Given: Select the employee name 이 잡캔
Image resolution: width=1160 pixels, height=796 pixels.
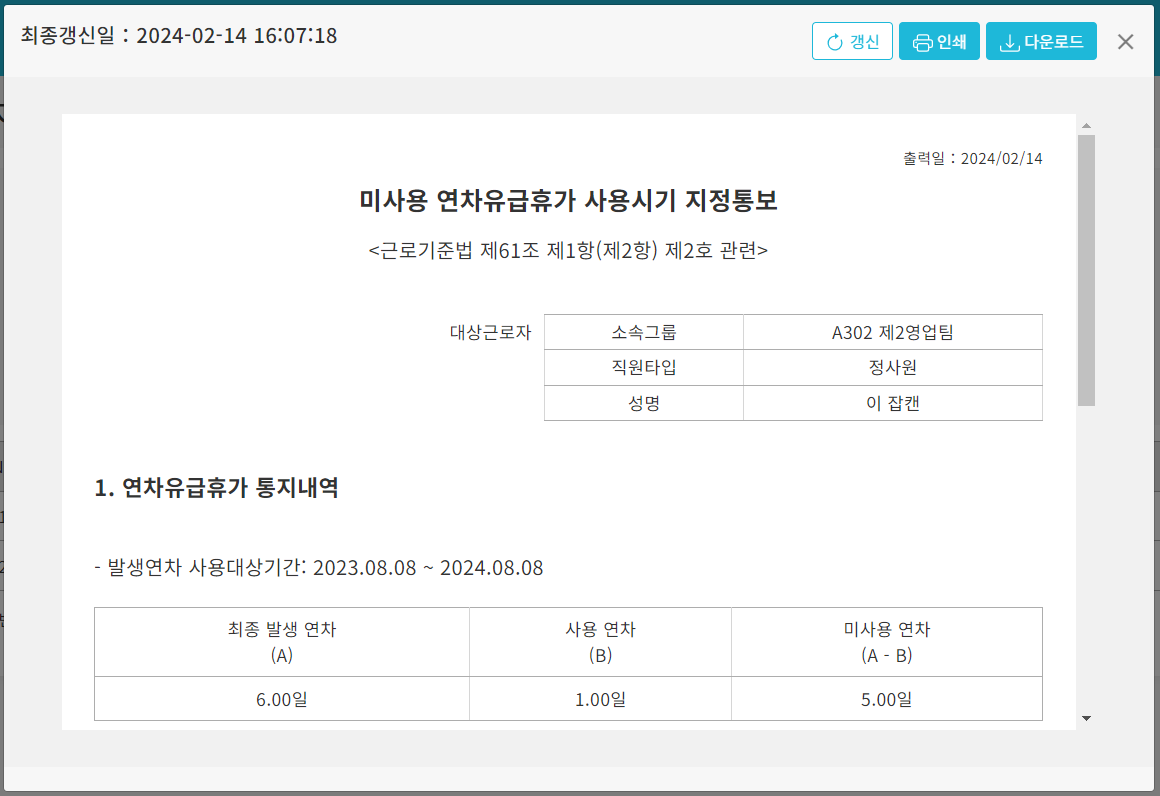Looking at the screenshot, I should tap(892, 403).
